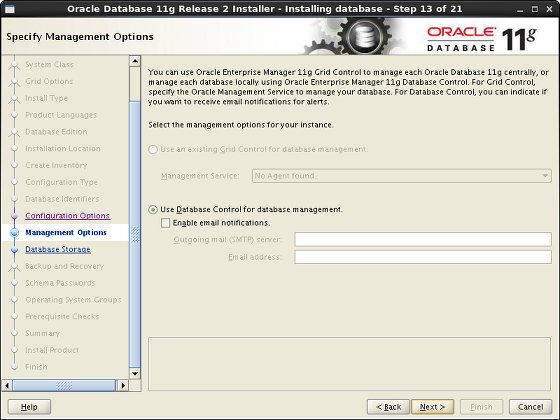Maximize the installer window
The height and width of the screenshot is (420, 560).
click(x=535, y=9)
